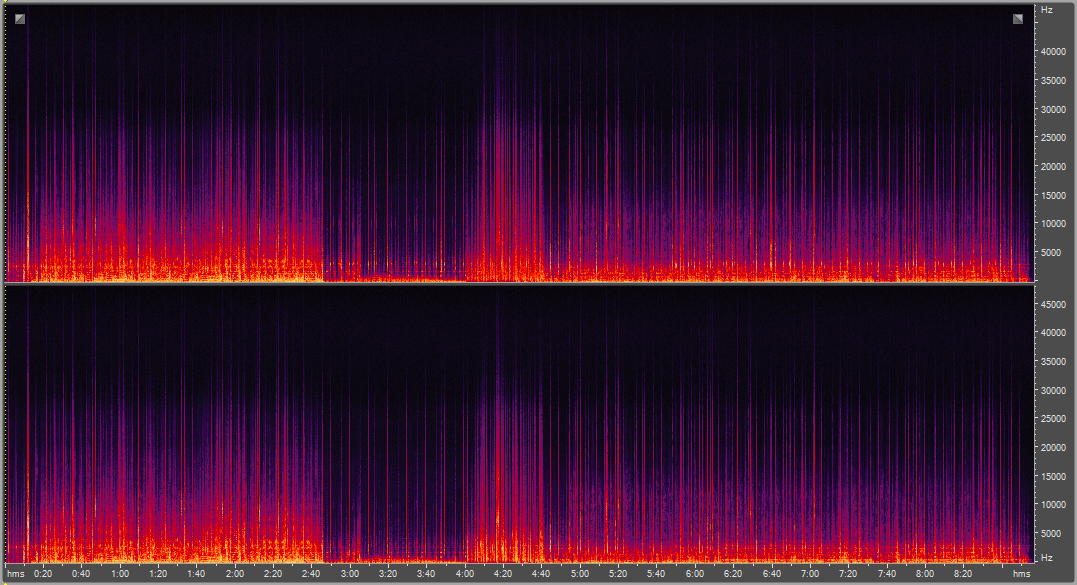Jump to 2:20 on the time ruler
The image size is (1077, 585).
point(273,574)
